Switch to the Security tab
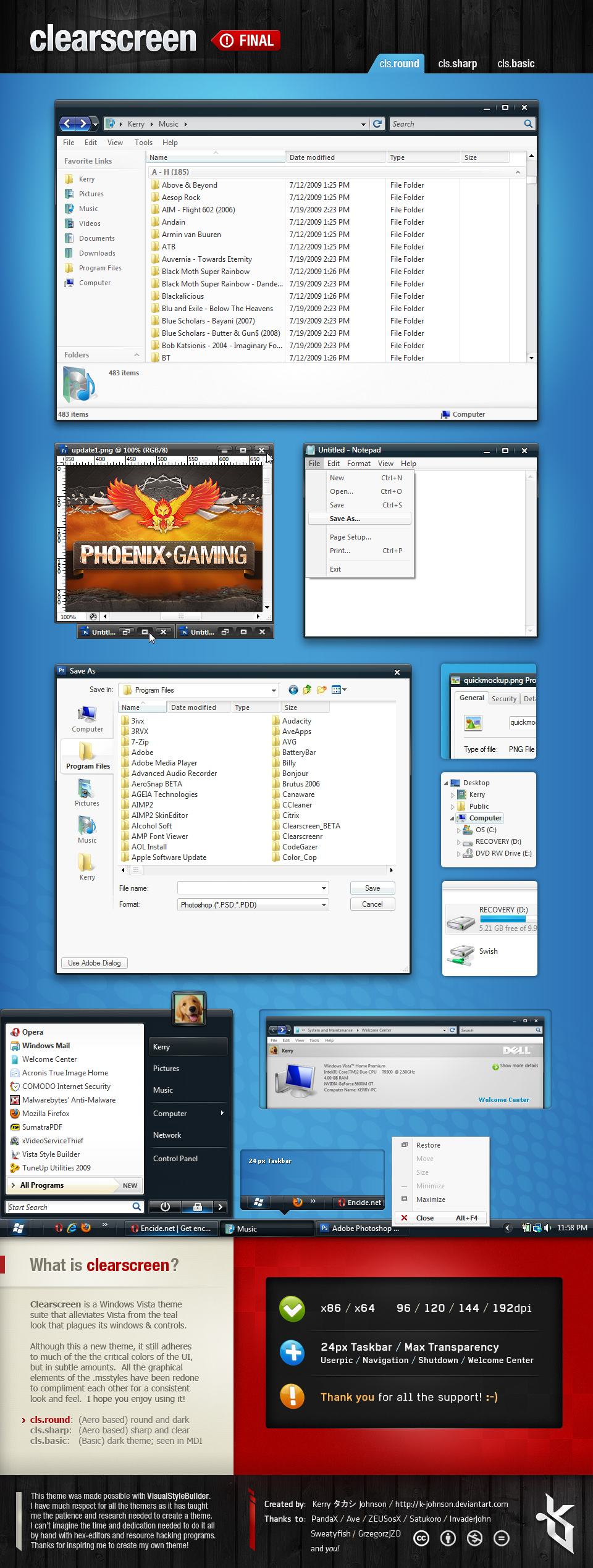Viewport: 593px width, 1568px height. pos(504,699)
